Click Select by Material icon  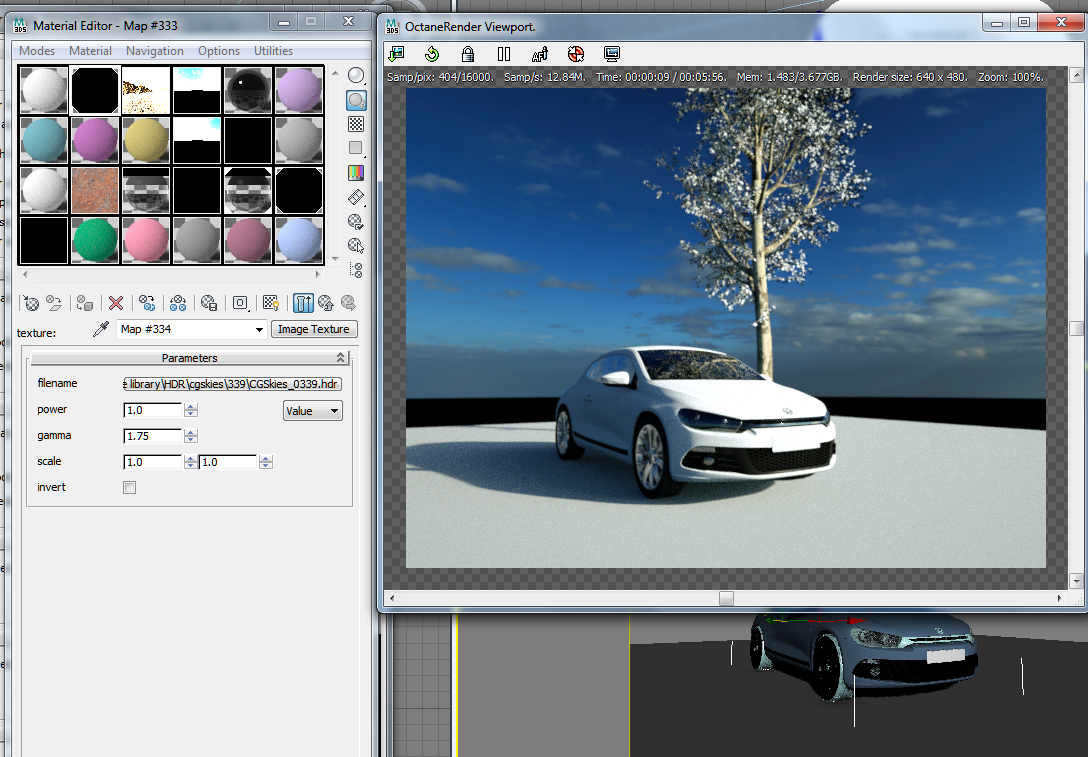click(356, 246)
